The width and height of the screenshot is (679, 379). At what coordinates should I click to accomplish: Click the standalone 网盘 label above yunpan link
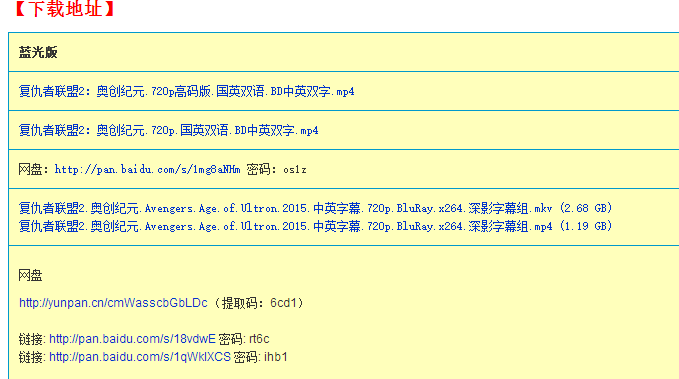coord(30,275)
